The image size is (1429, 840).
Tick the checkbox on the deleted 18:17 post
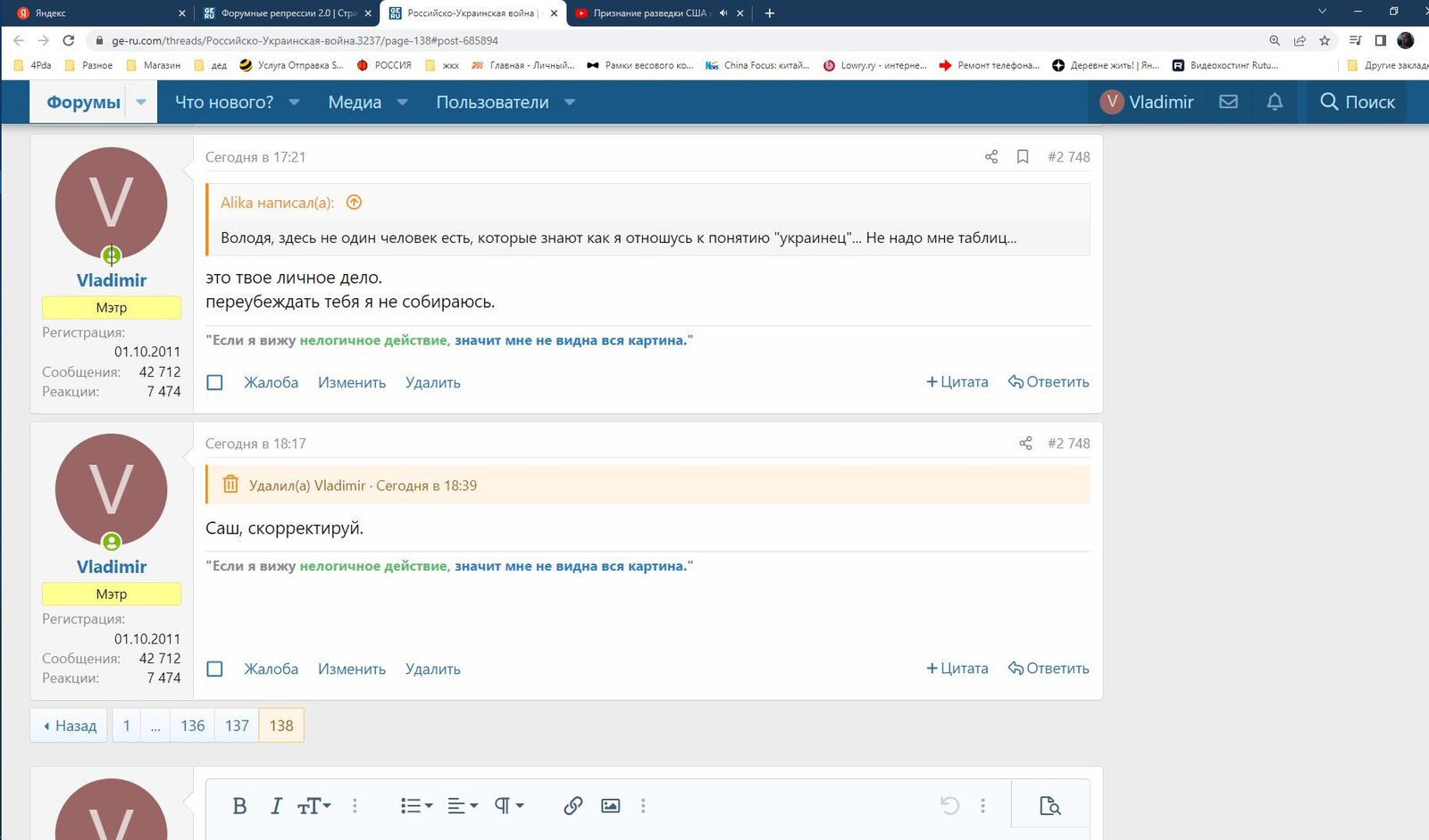click(215, 670)
